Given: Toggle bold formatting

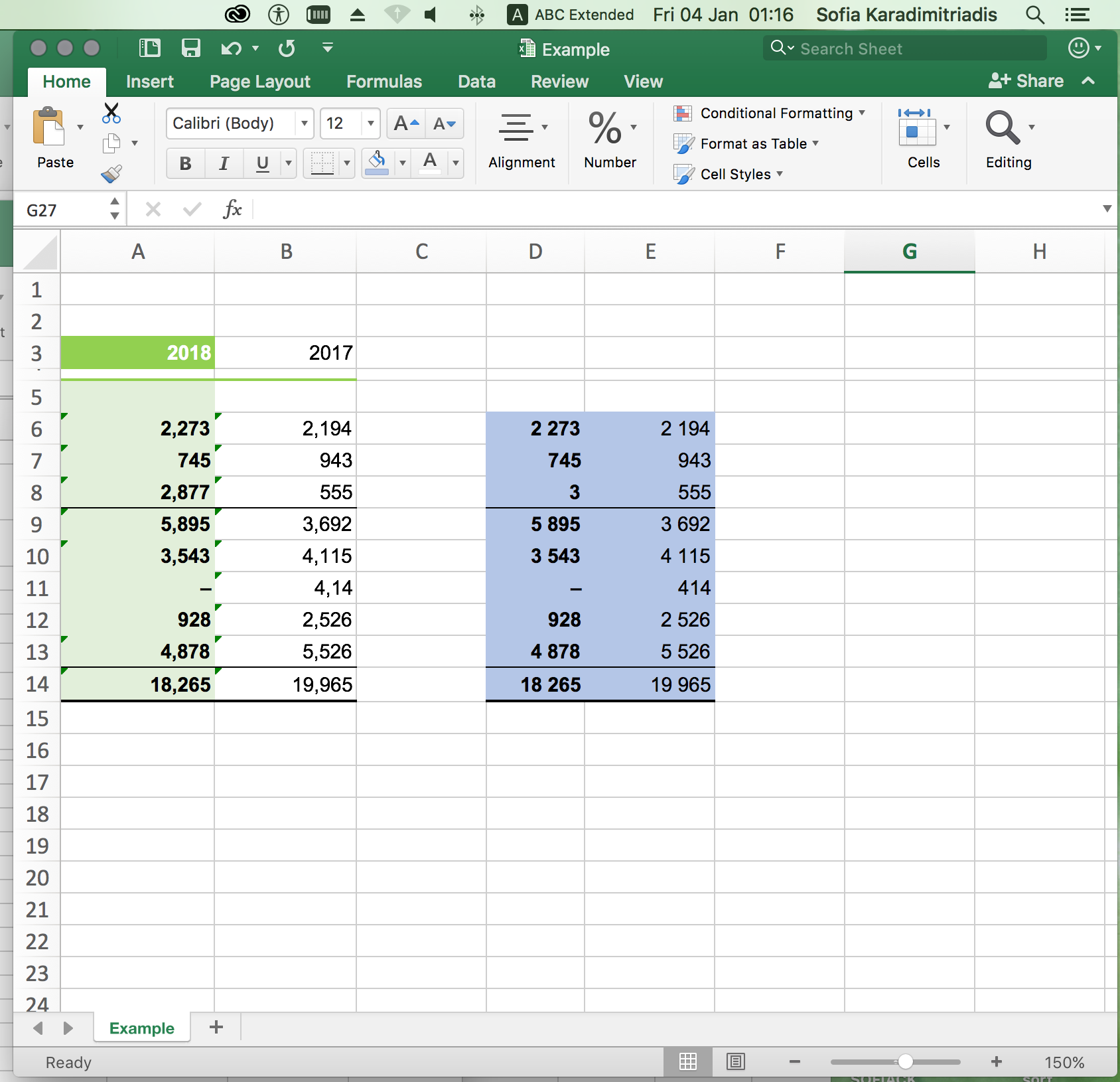Looking at the screenshot, I should 184,163.
